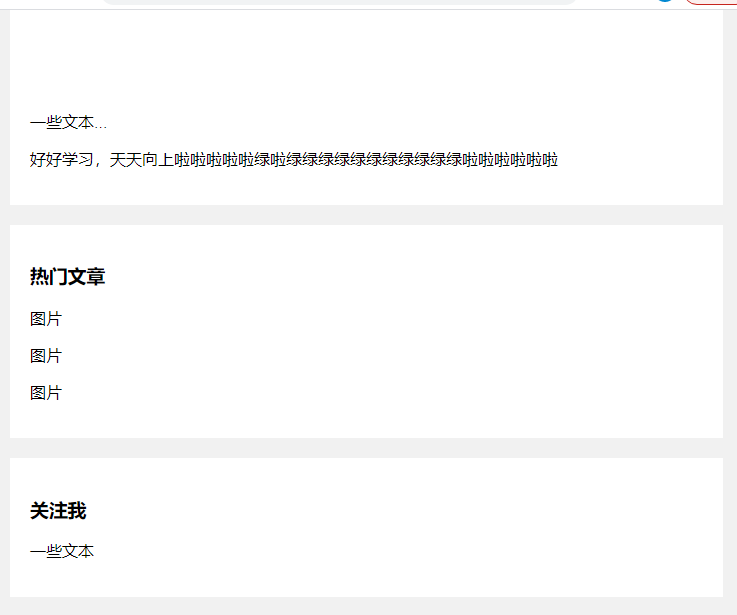Click the third "图片" item under 热门文章
Screen dimensions: 737x615
46,393
